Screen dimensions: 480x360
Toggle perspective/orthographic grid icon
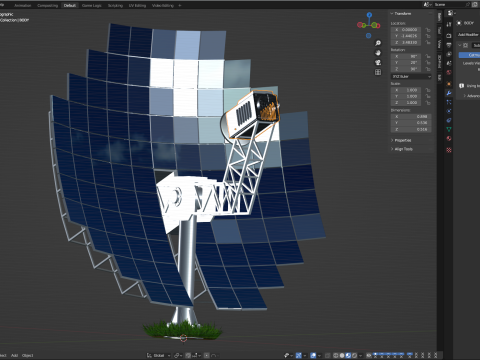coord(378,72)
